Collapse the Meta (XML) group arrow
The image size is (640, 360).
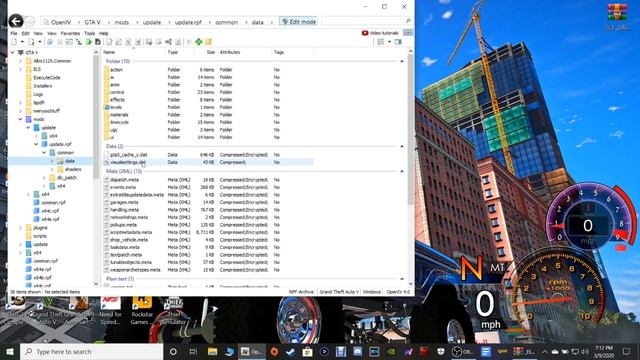pyautogui.click(x=402, y=171)
